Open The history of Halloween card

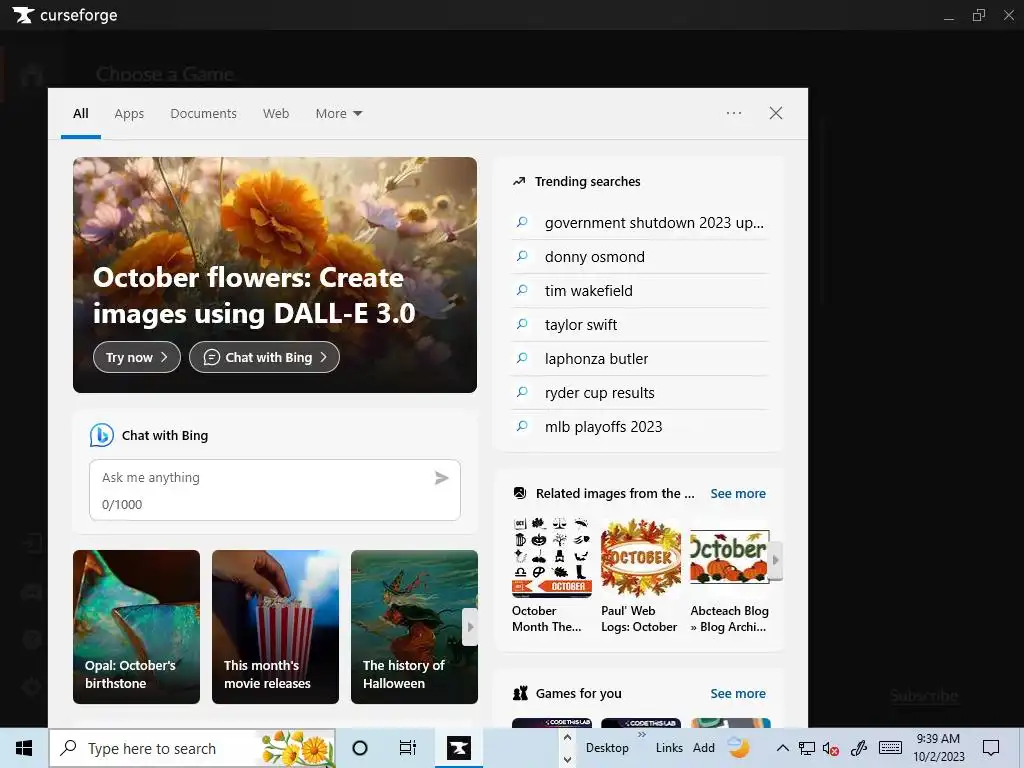pyautogui.click(x=414, y=627)
